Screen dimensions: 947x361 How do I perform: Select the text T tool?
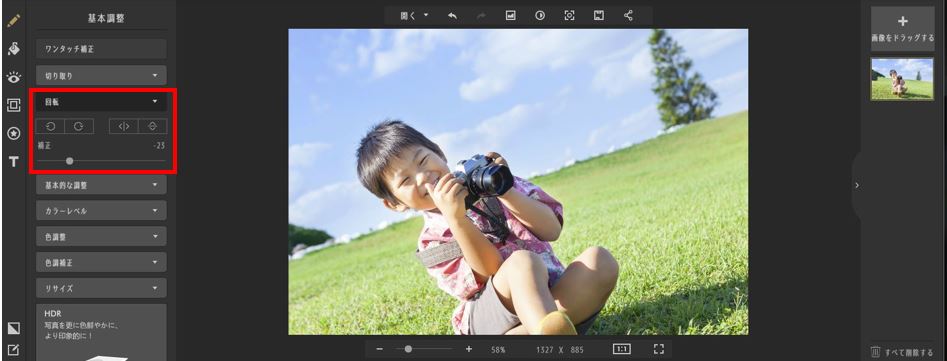click(13, 161)
